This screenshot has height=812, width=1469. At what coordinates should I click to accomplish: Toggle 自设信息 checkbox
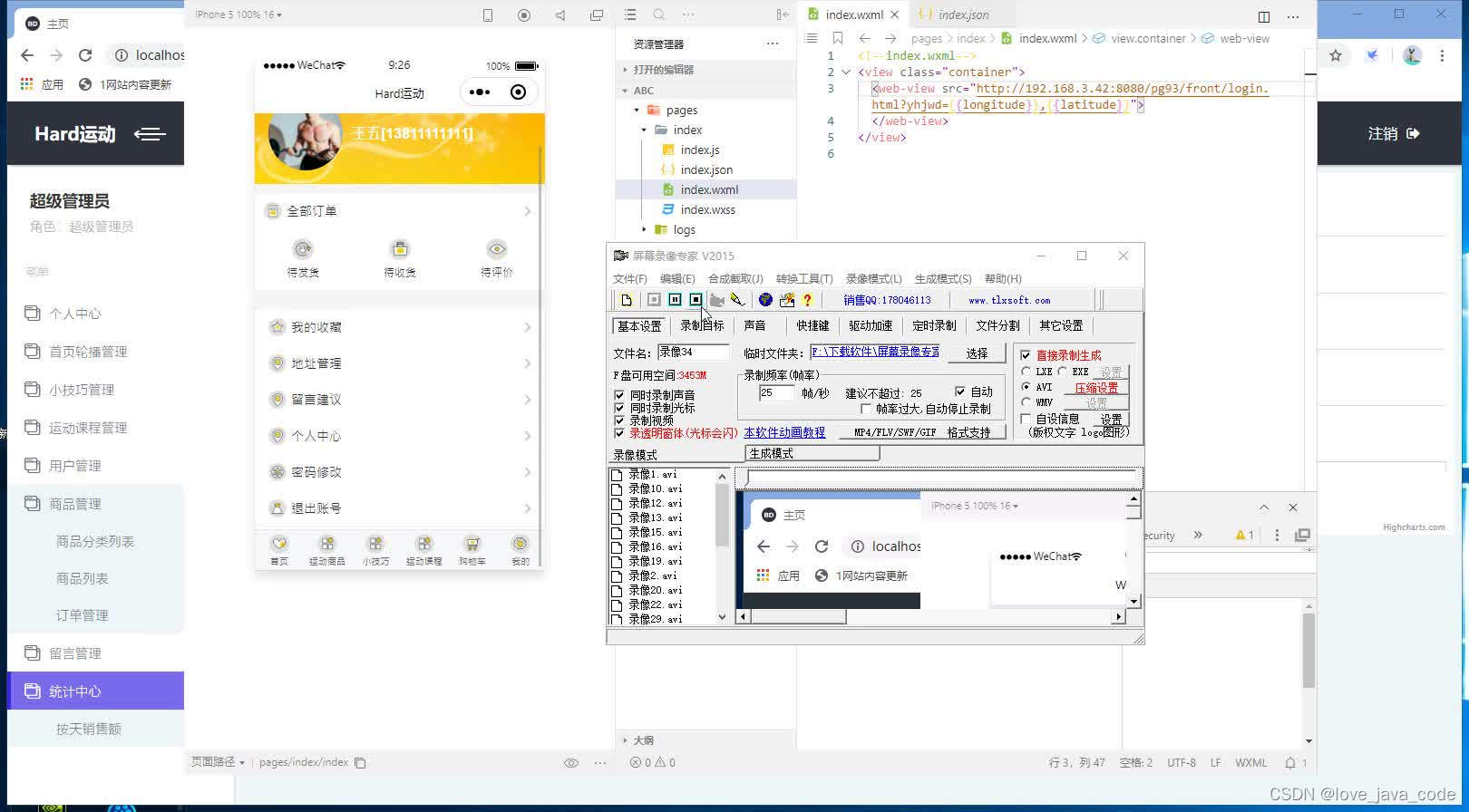click(x=1026, y=419)
